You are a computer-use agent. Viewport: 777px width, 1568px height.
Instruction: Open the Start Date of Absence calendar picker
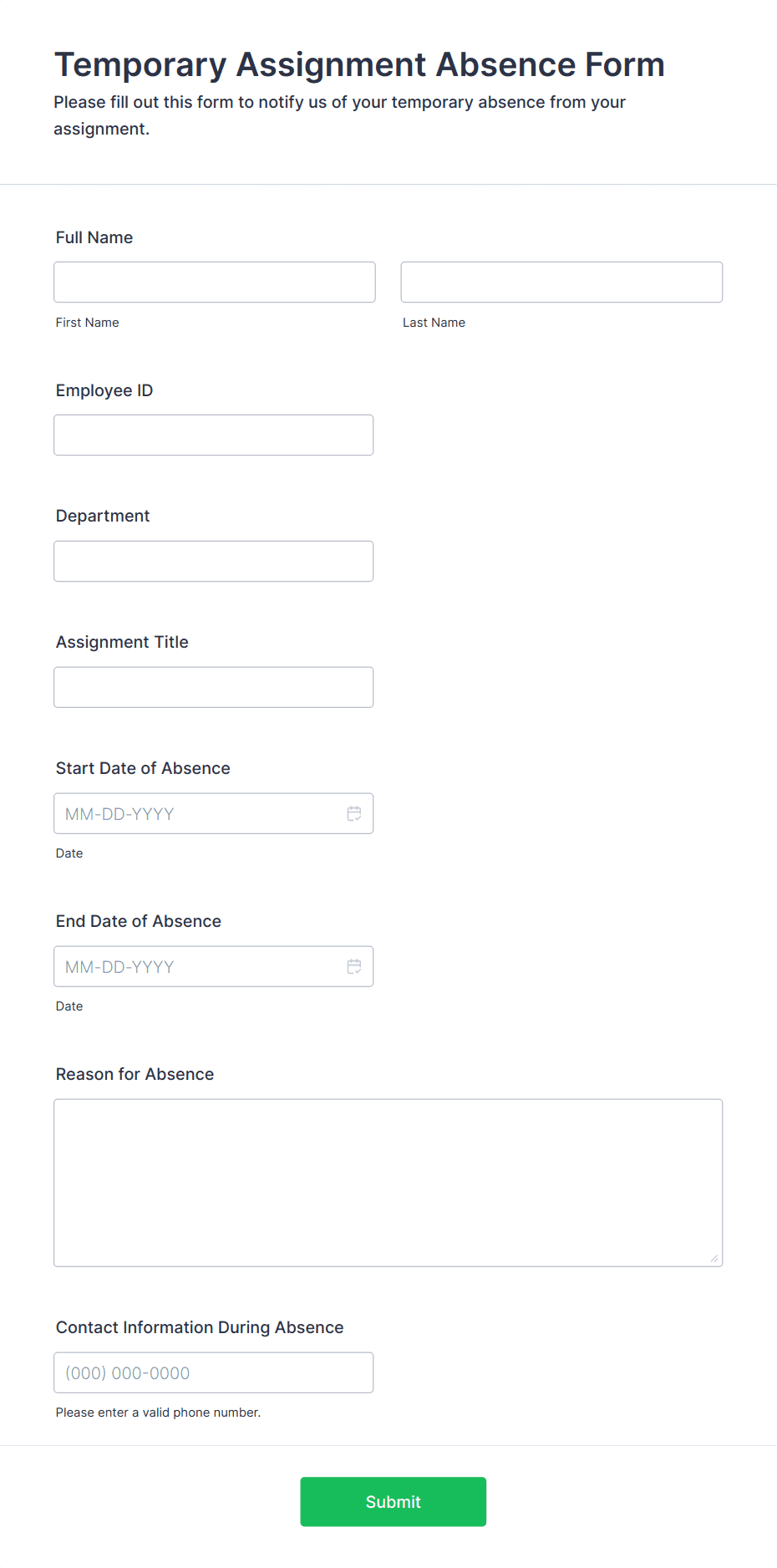tap(353, 812)
